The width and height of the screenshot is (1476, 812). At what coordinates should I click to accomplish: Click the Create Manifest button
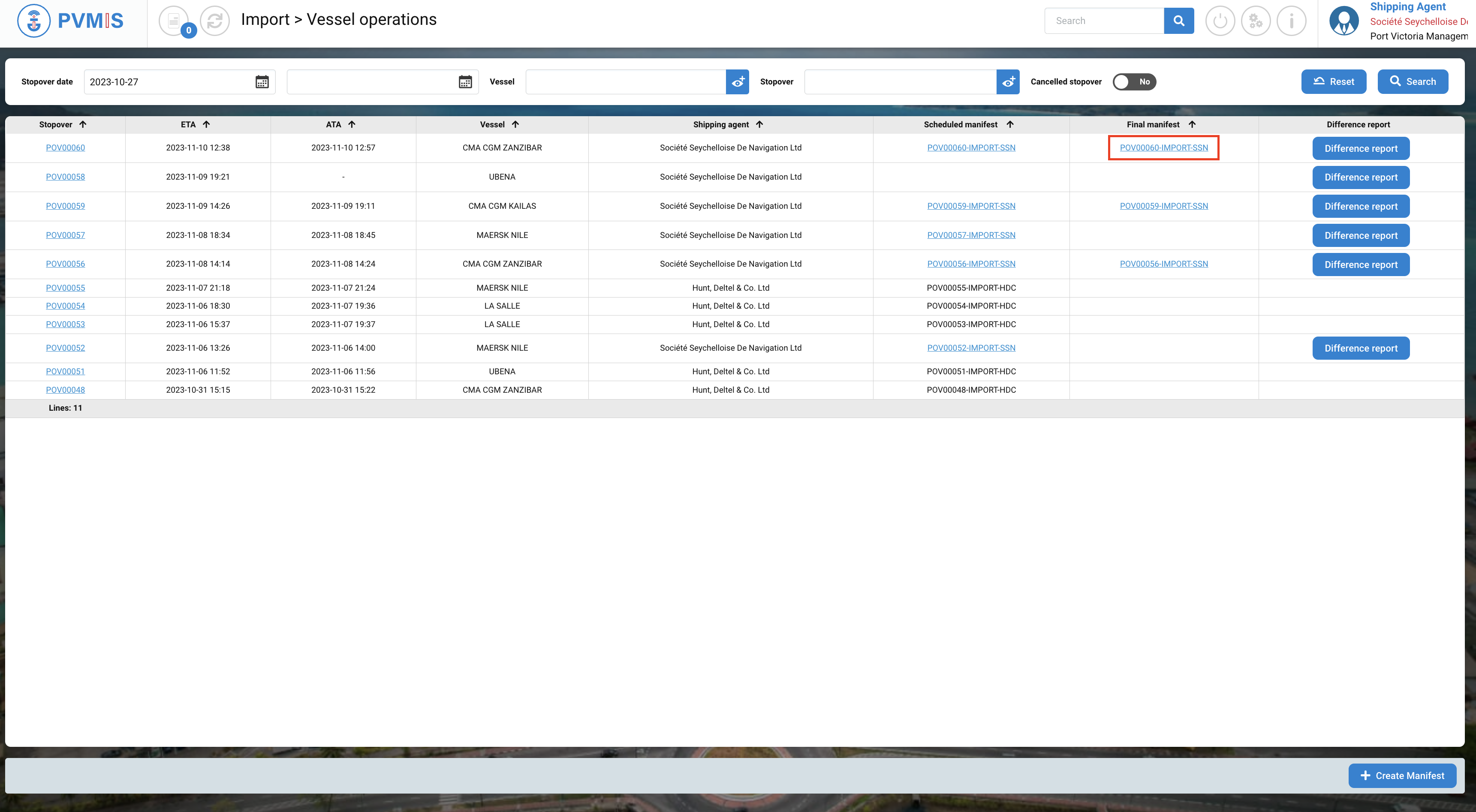point(1401,775)
